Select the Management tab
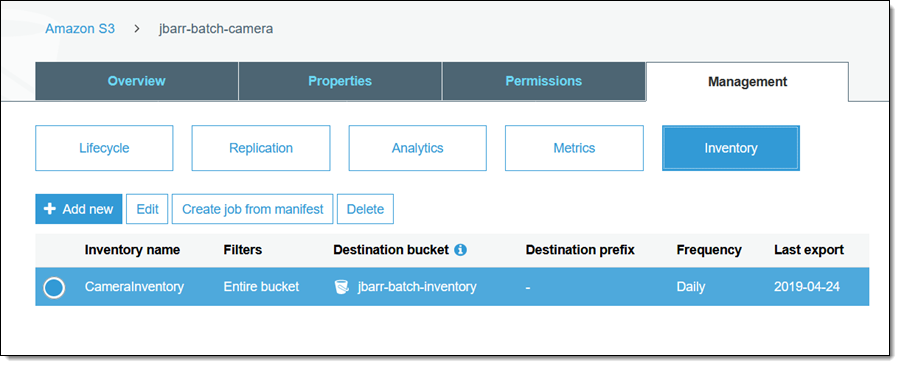900x366 pixels. click(747, 81)
